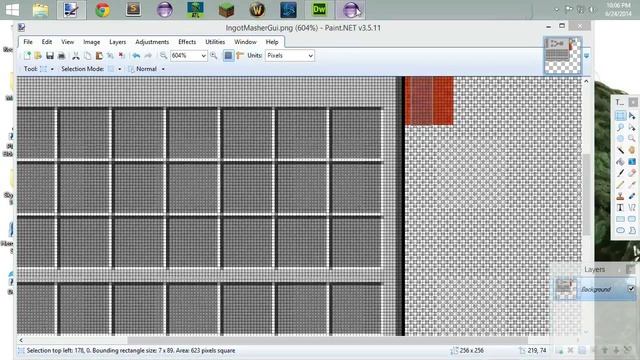Click the Paste clipboard icon
Image resolution: width=640 pixels, height=360 pixels.
click(x=99, y=56)
